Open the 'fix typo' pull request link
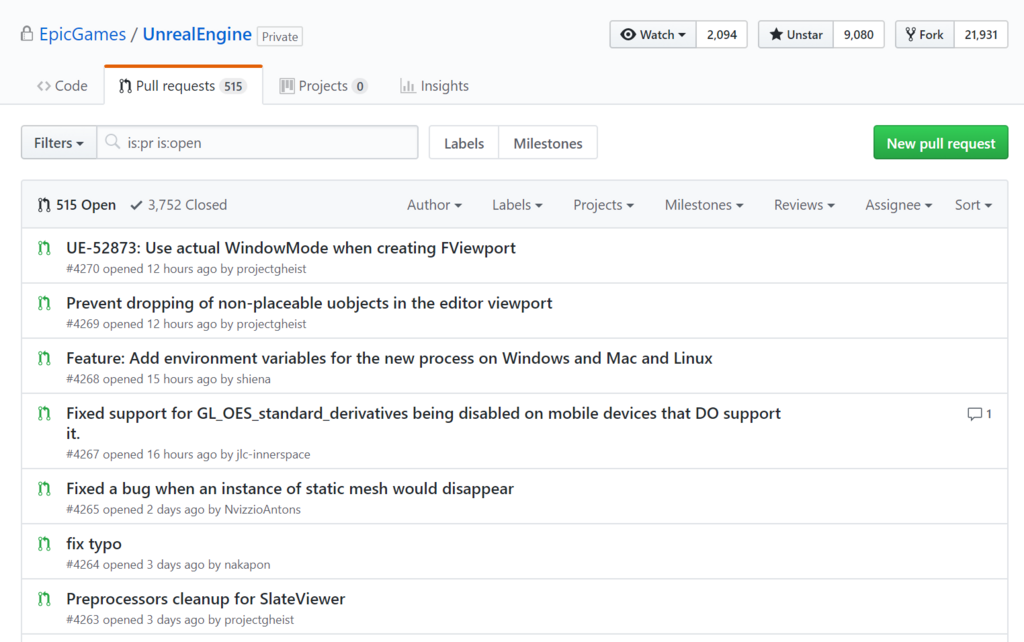This screenshot has height=642, width=1024. 94,544
